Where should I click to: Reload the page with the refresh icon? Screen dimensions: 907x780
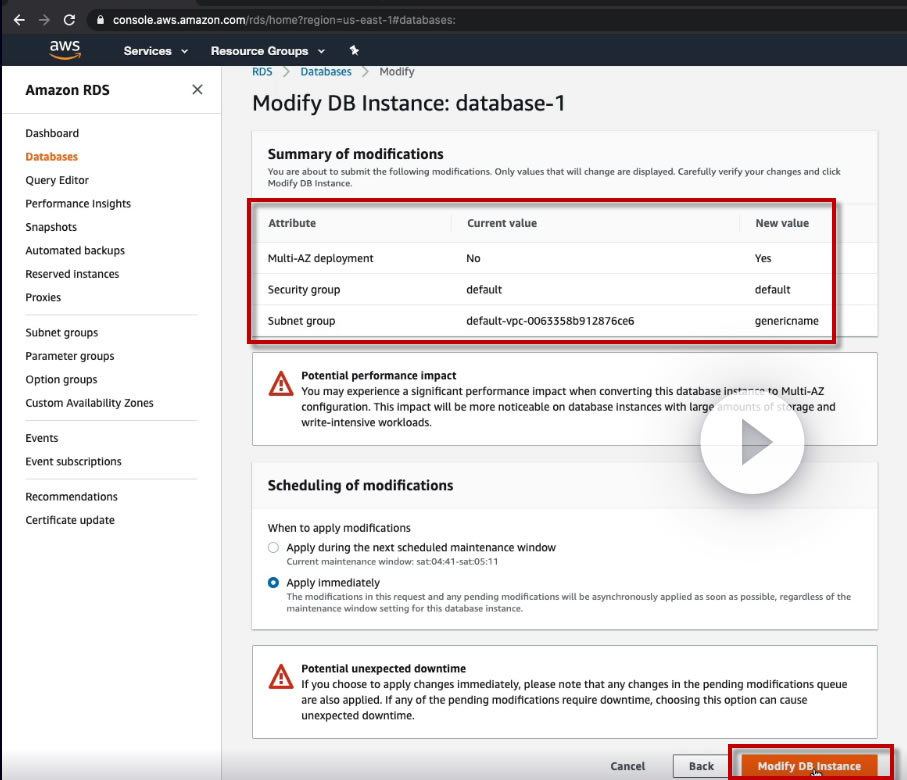coord(69,20)
